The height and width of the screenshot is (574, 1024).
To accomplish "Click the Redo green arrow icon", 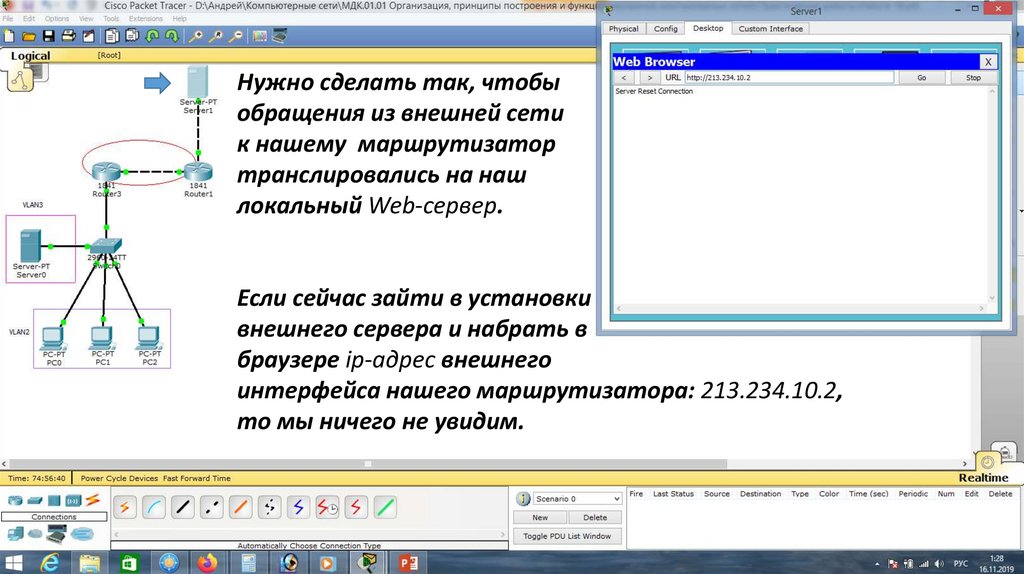I will click(x=172, y=37).
